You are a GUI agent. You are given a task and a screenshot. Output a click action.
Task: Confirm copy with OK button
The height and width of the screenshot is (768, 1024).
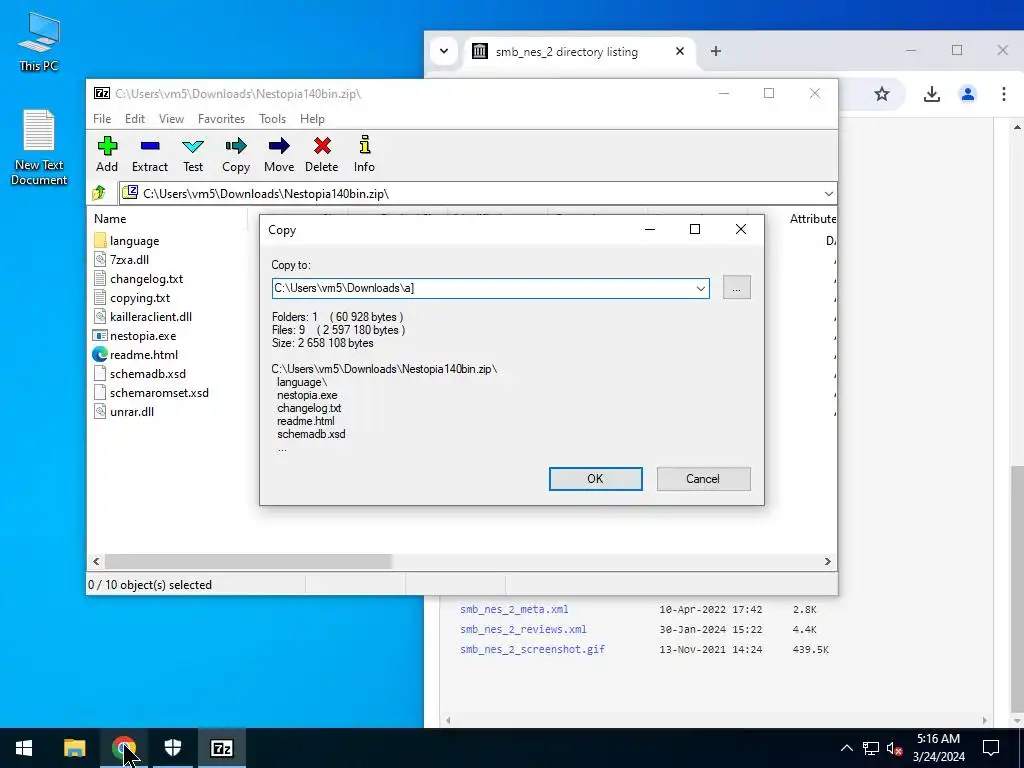(x=596, y=479)
